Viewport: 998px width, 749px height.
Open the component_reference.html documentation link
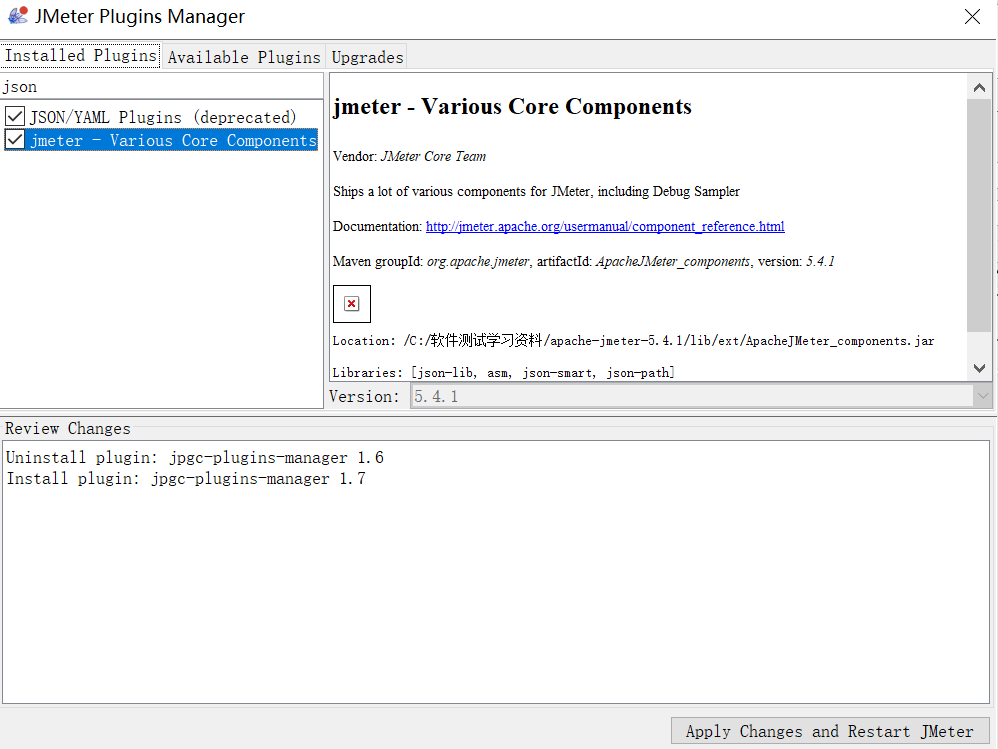pos(605,227)
